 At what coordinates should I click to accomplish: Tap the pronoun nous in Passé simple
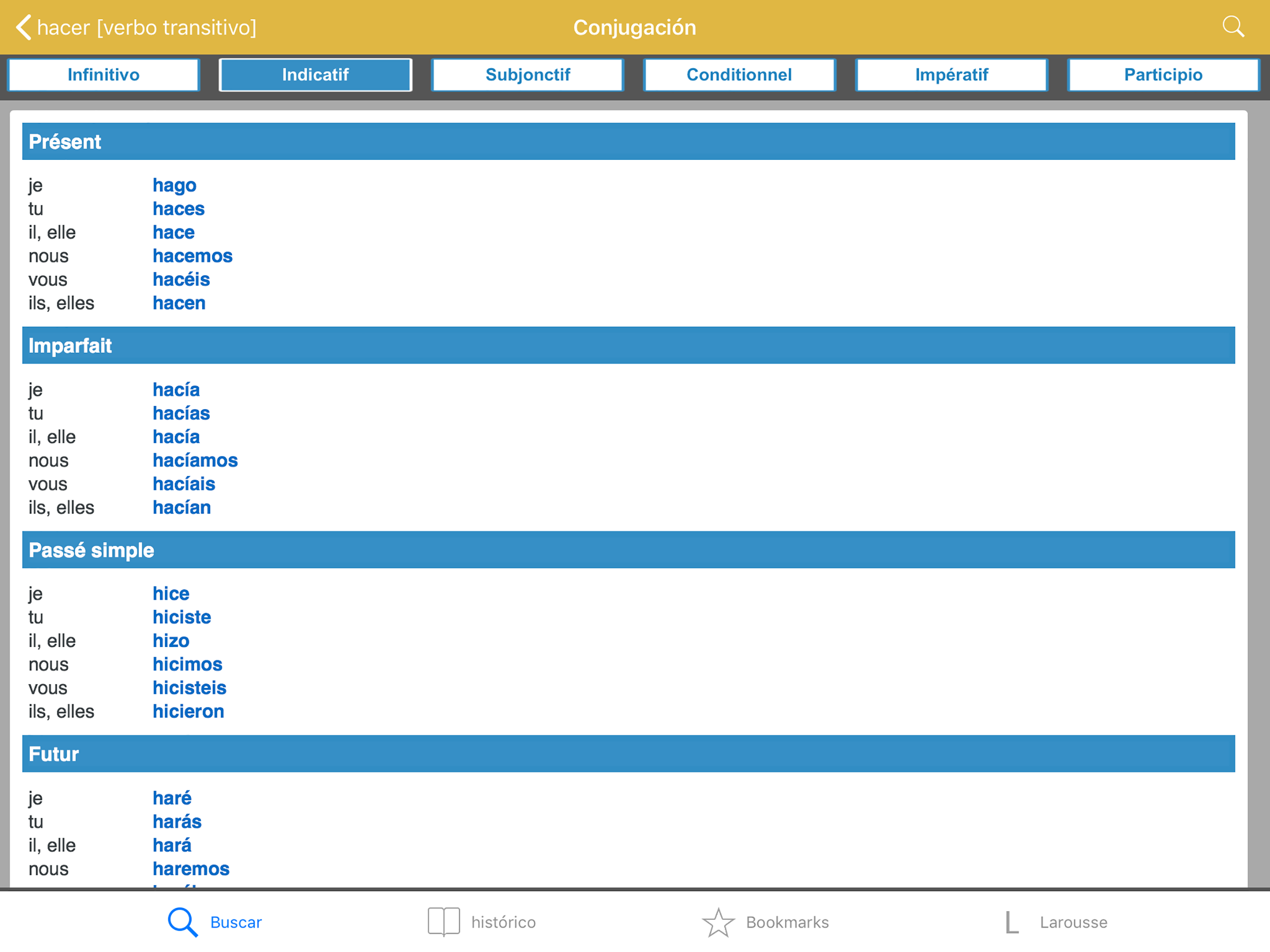[48, 664]
